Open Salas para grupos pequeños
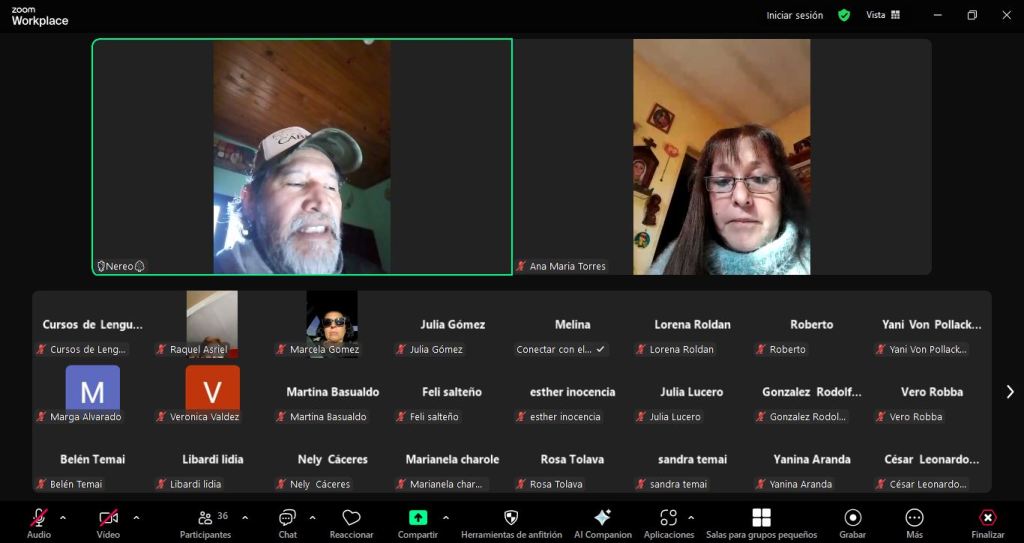Image resolution: width=1024 pixels, height=543 pixels. pos(761,522)
